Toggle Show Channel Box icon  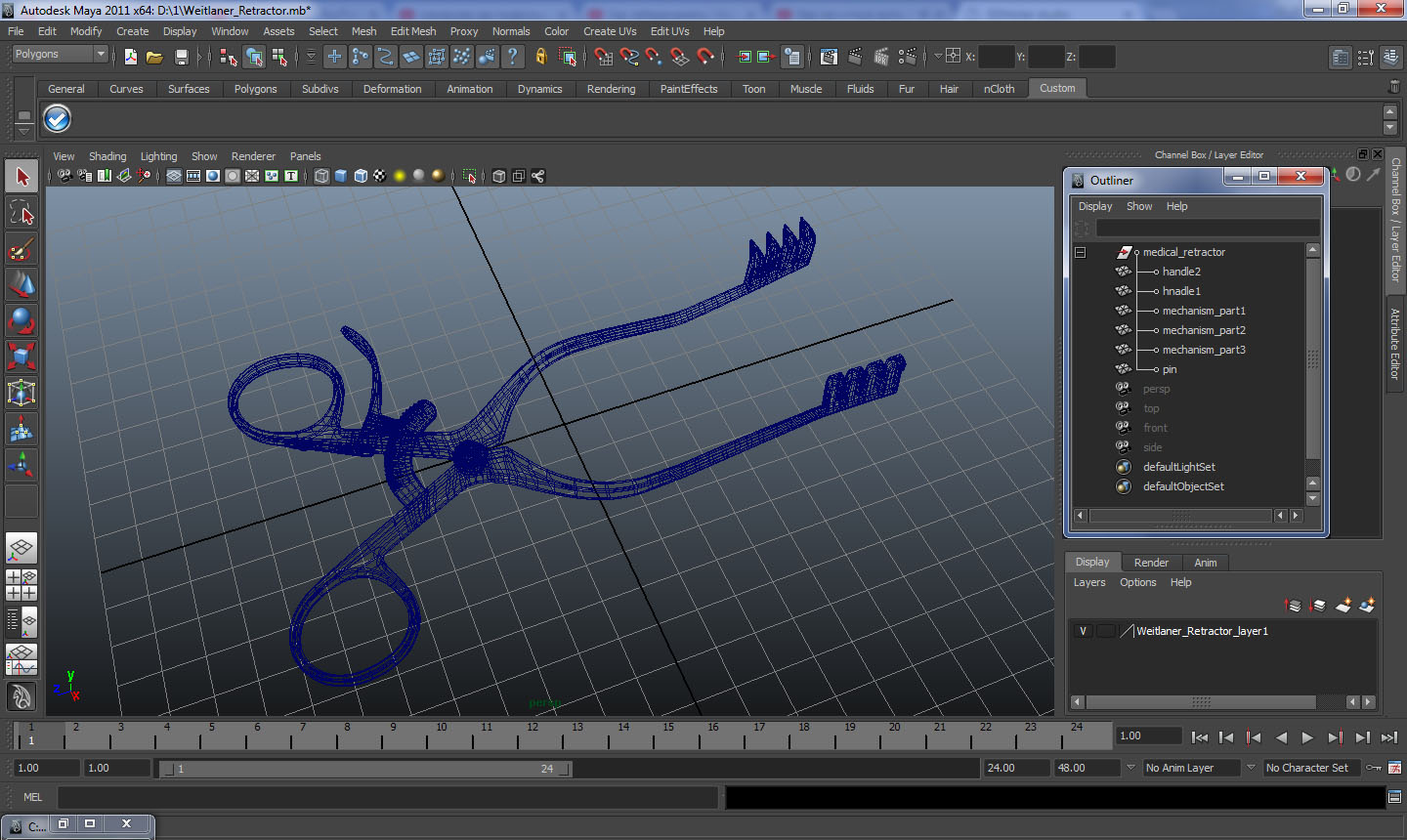1392,58
